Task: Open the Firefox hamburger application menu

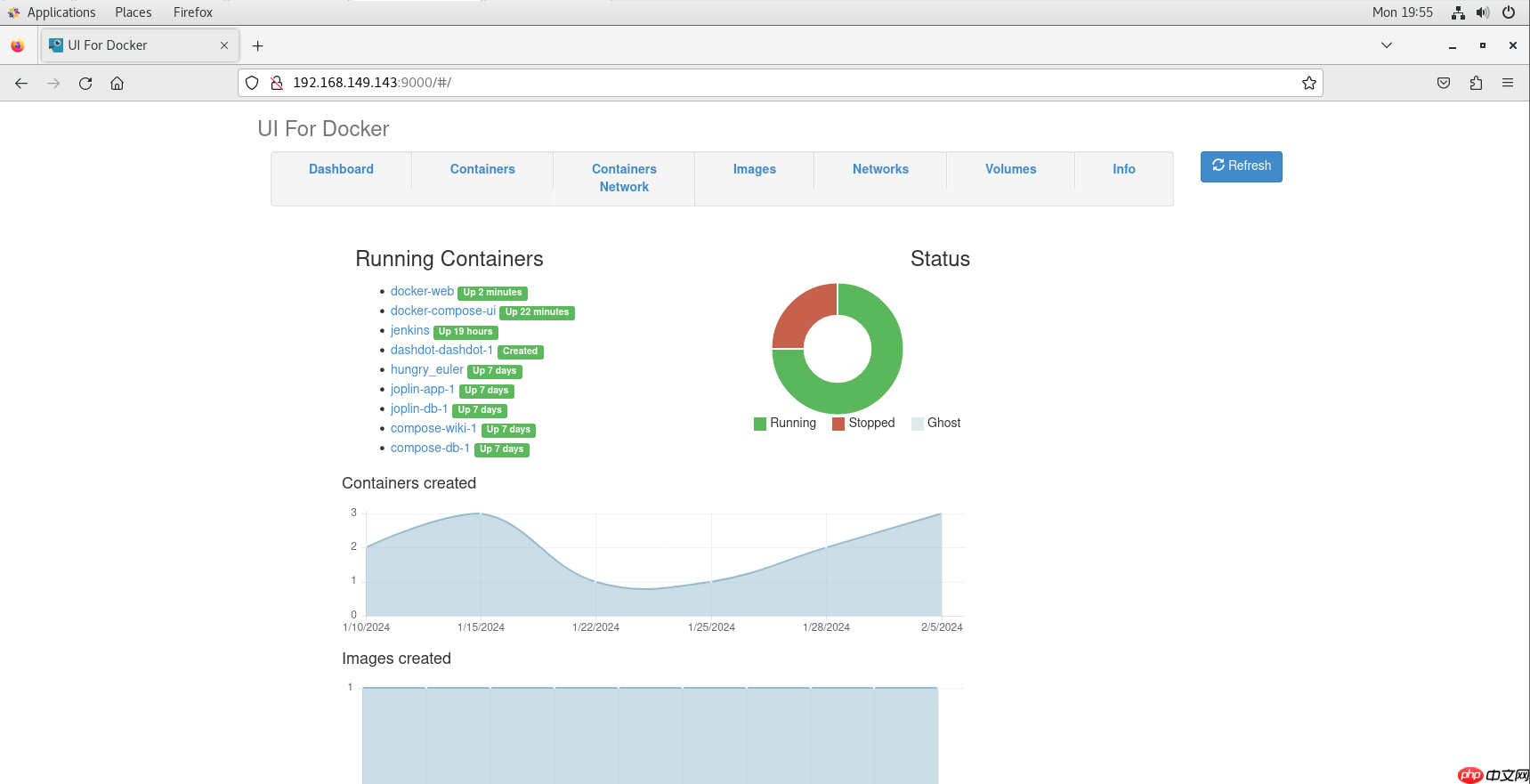Action: [x=1508, y=83]
